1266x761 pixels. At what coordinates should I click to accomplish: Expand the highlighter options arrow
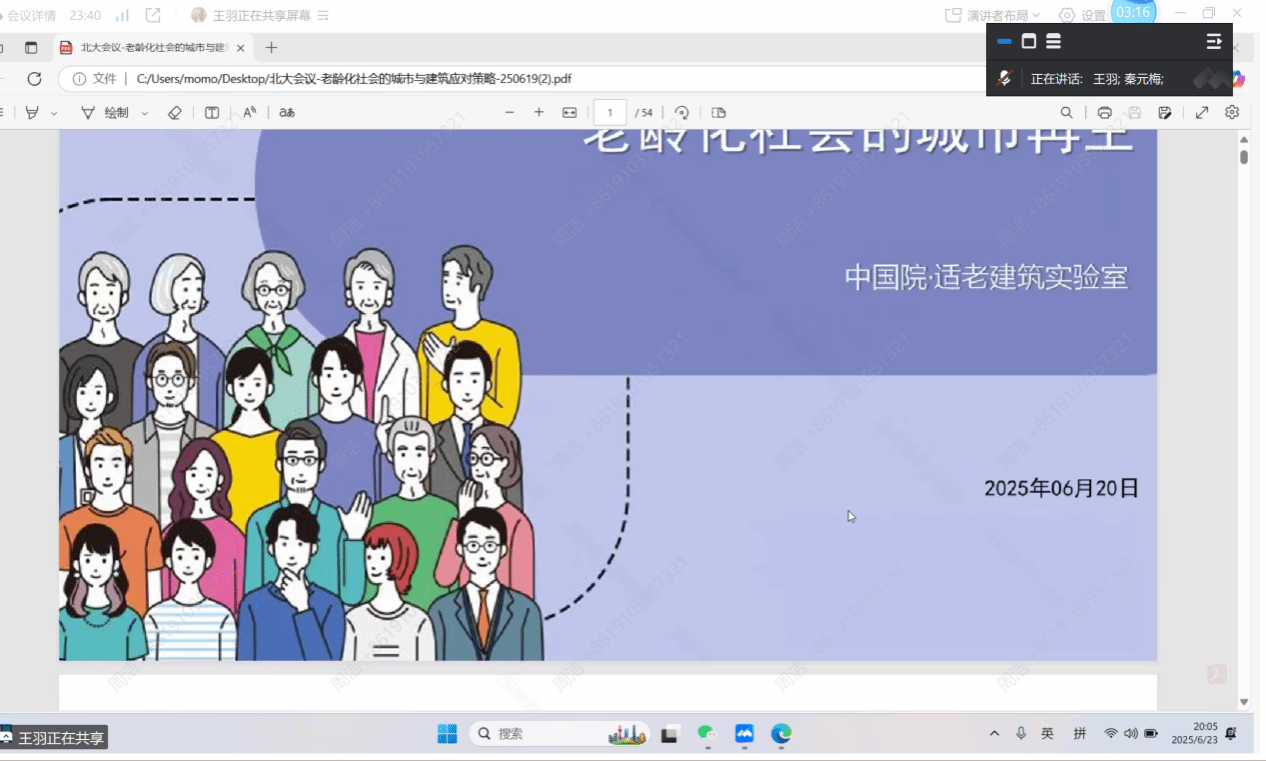pos(54,114)
